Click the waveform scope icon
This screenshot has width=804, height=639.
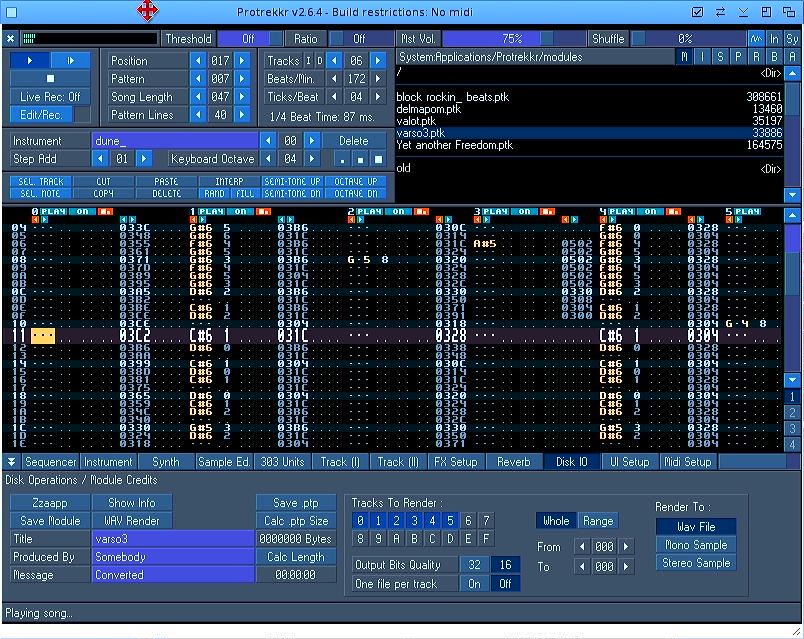coord(756,38)
